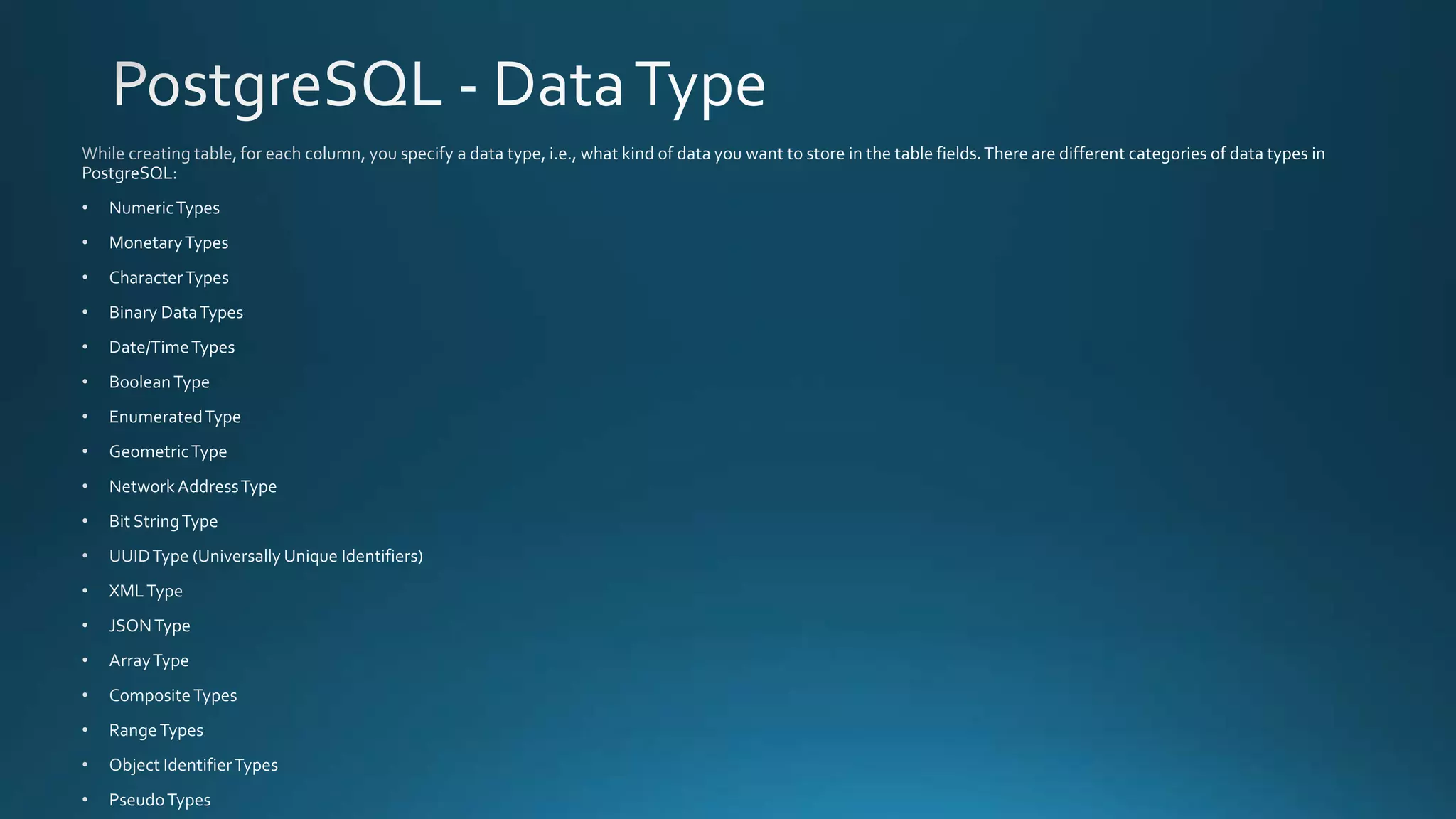Click the Boolean Type list item
This screenshot has width=1456, height=819.
pos(159,382)
